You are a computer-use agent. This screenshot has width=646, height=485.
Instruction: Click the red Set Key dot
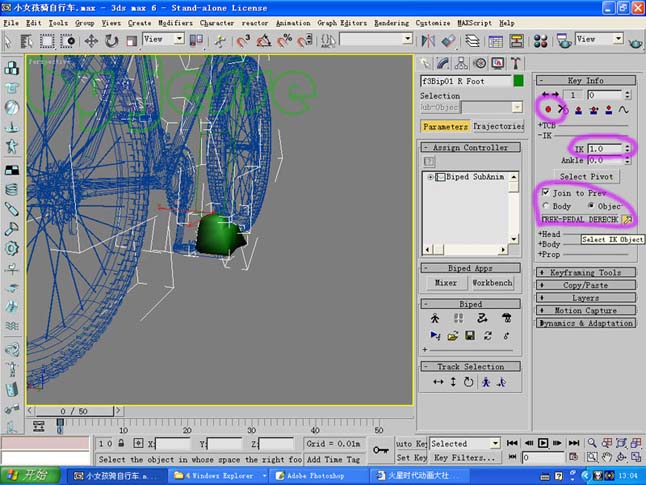click(x=548, y=109)
